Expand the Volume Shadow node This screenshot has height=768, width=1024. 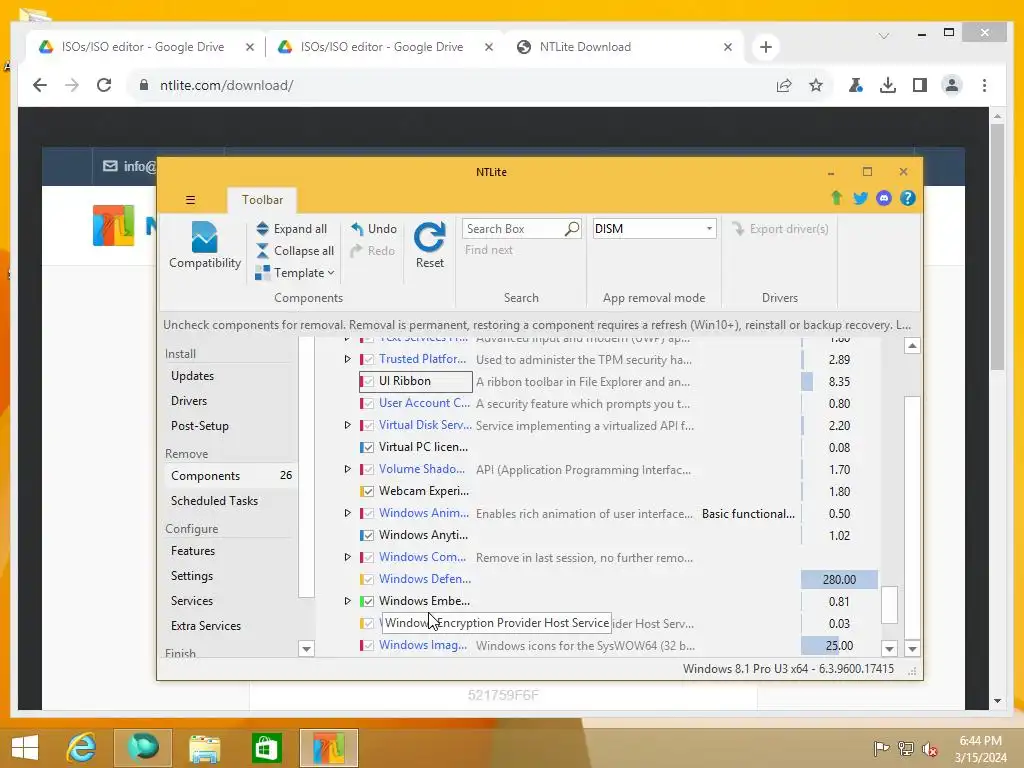click(x=347, y=469)
